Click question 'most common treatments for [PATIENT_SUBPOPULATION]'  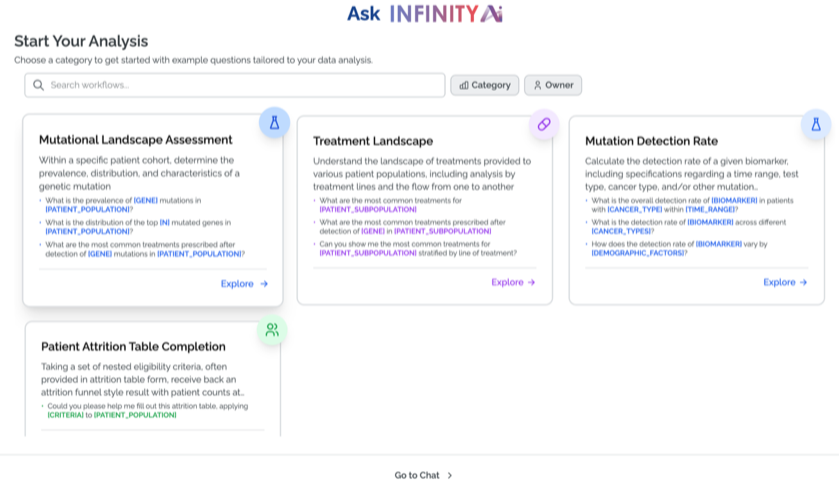(x=391, y=205)
